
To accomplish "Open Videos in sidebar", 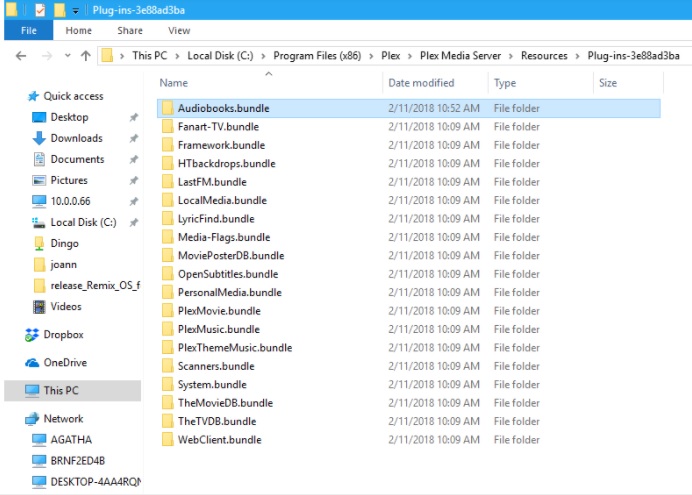I will 66,307.
